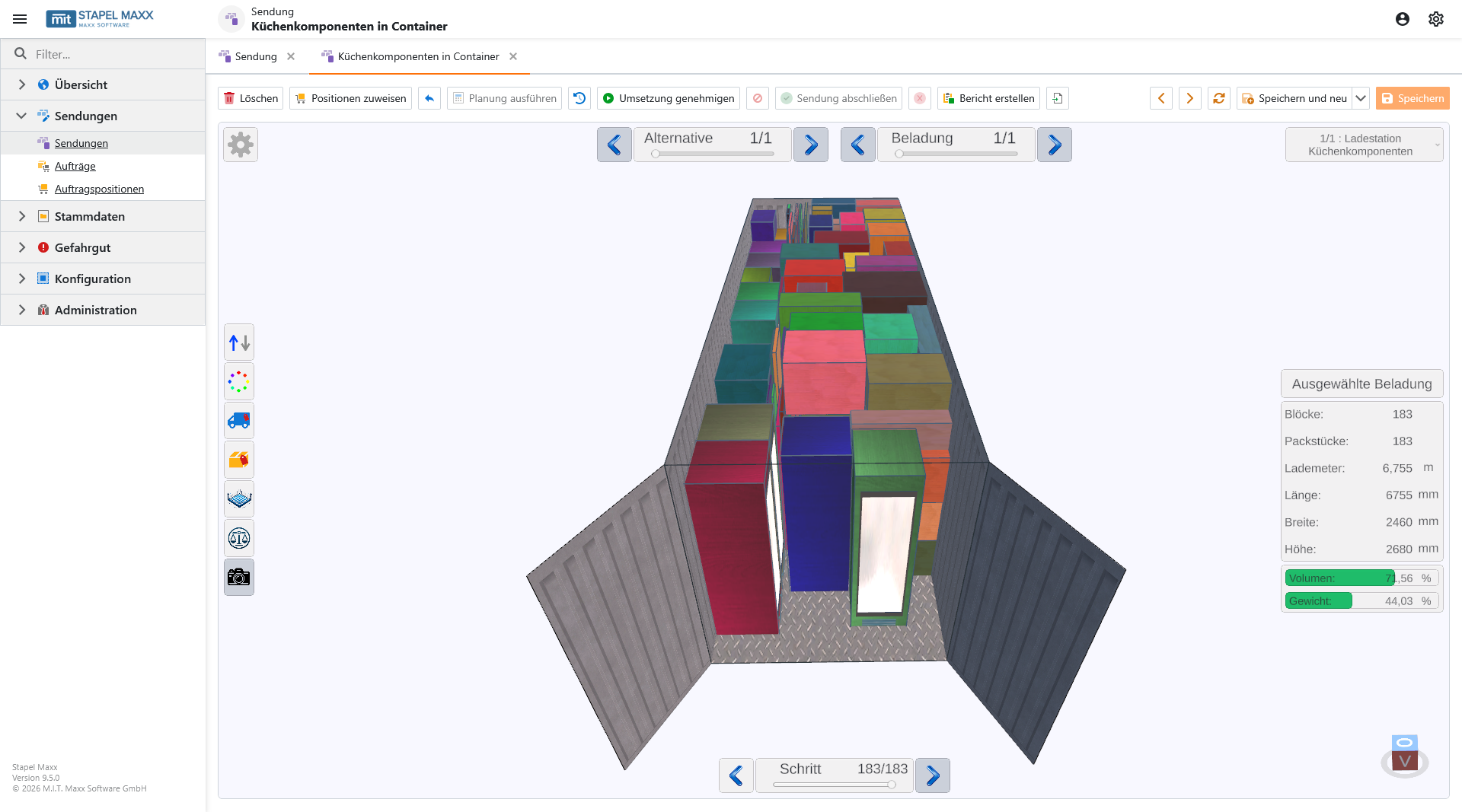This screenshot has height=812, width=1462.
Task: Click the green document export icon
Action: (1058, 98)
